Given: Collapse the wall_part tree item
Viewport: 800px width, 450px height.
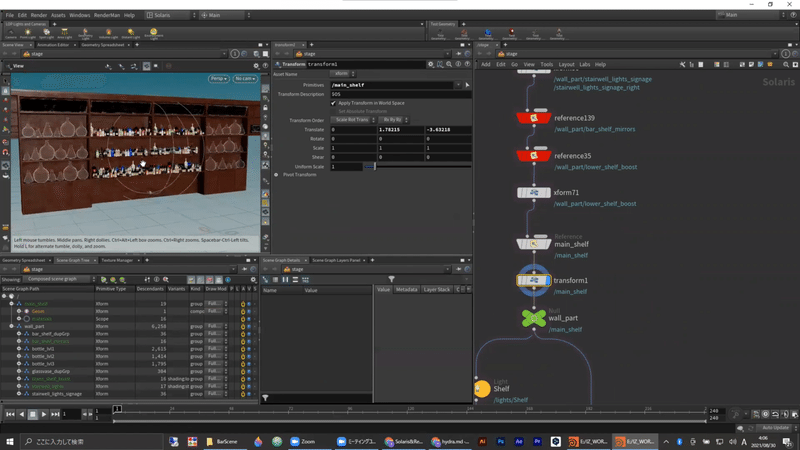Looking at the screenshot, I should point(11,327).
